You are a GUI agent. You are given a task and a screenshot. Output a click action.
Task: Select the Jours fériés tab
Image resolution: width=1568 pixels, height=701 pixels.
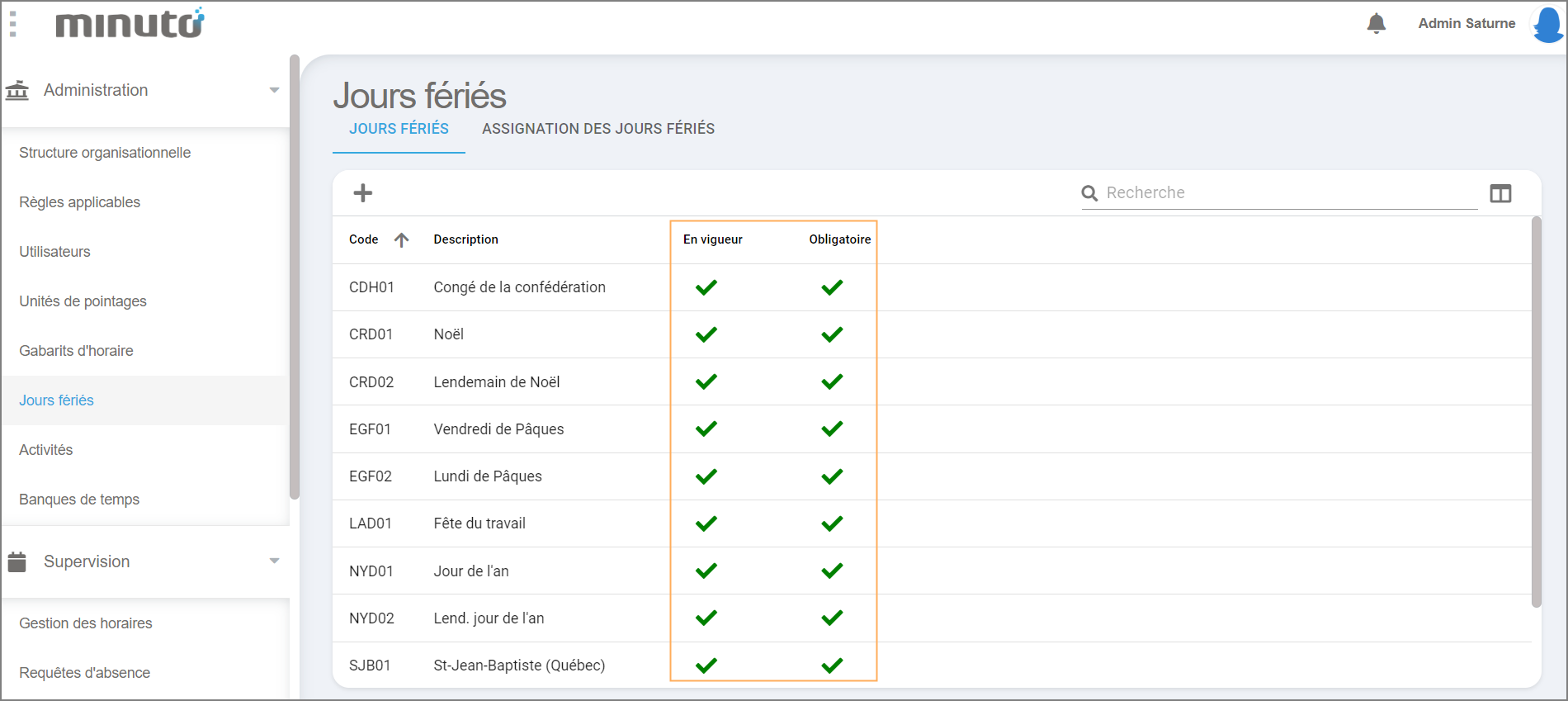click(399, 129)
